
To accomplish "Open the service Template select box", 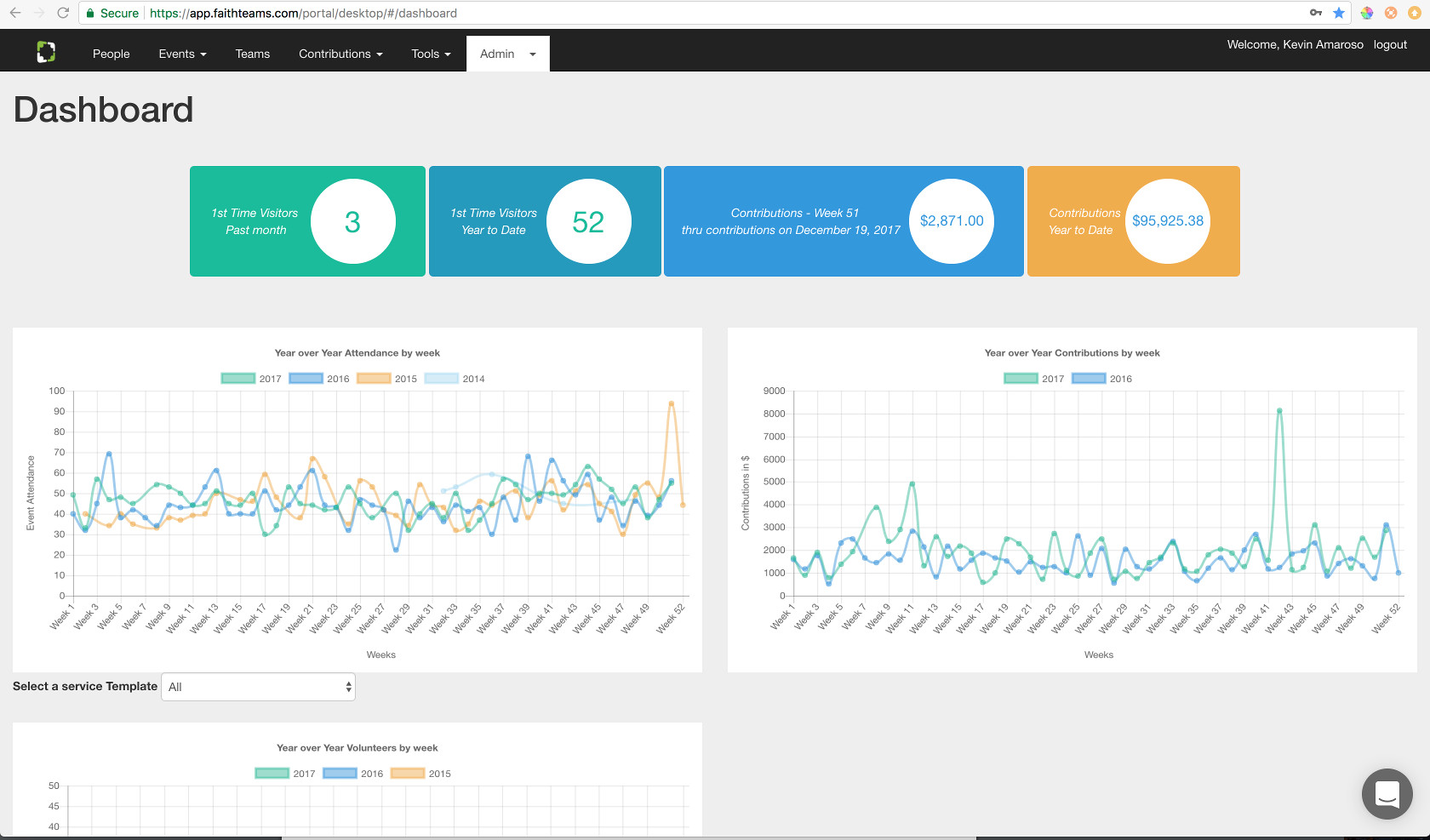I will tap(258, 687).
